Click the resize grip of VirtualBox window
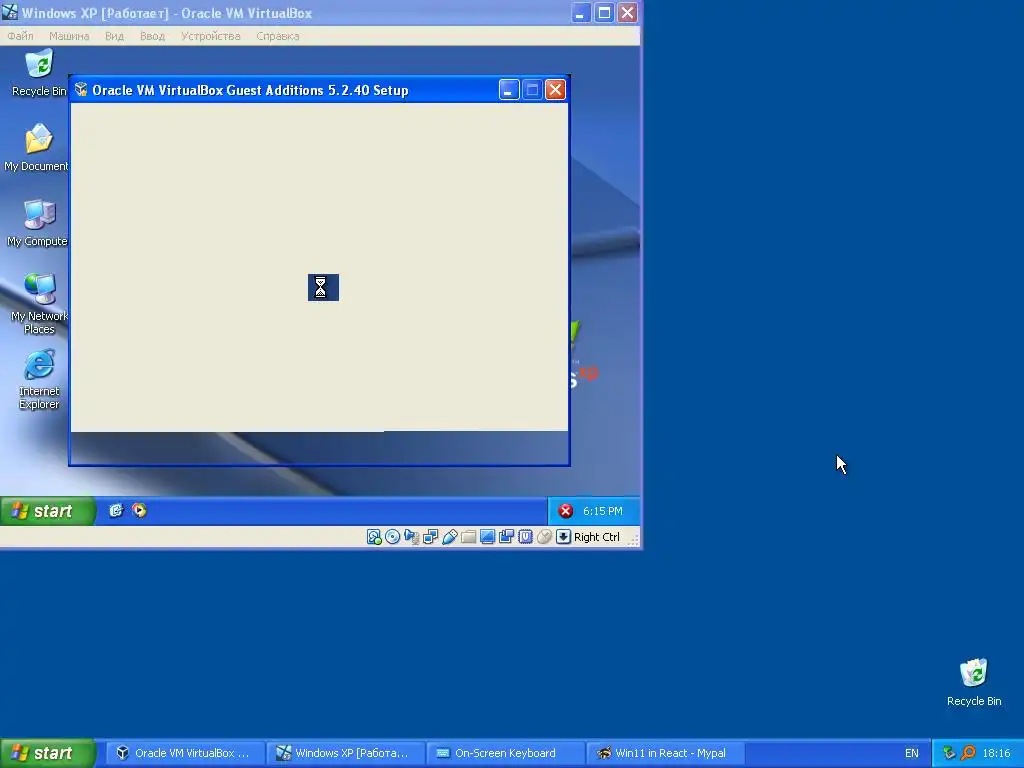The image size is (1024, 768). (633, 539)
